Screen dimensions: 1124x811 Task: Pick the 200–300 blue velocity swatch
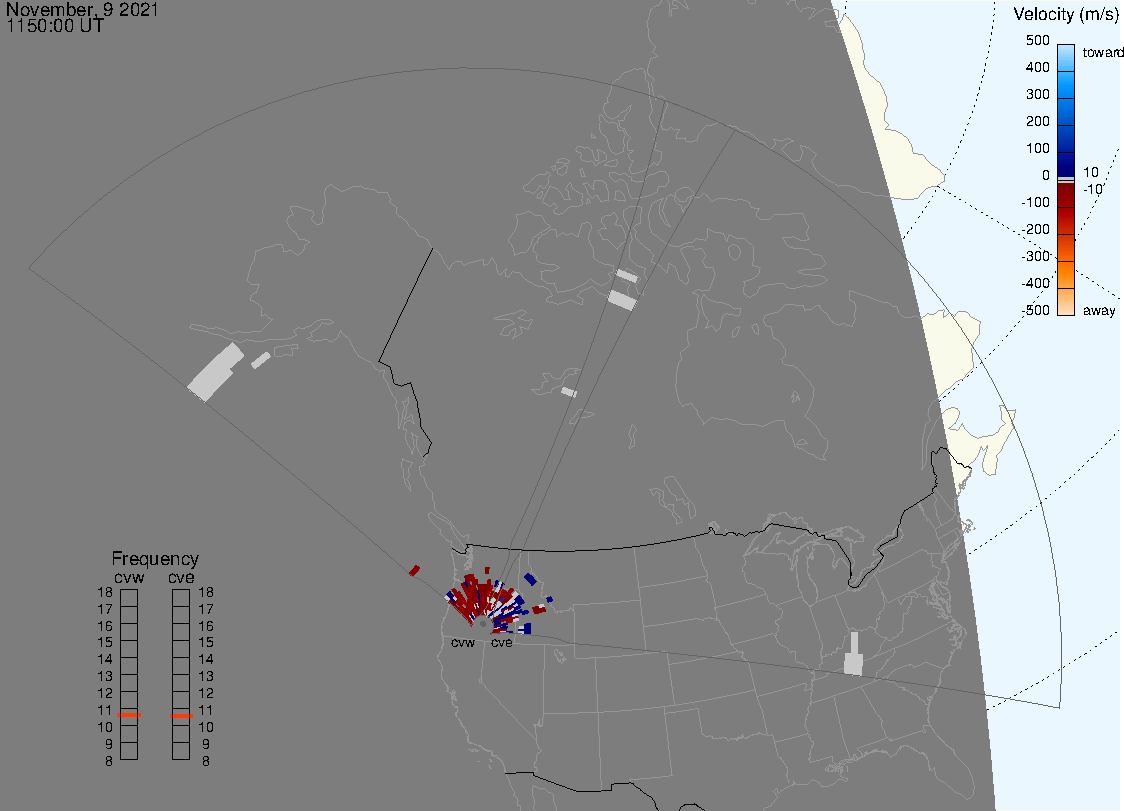click(x=1066, y=112)
